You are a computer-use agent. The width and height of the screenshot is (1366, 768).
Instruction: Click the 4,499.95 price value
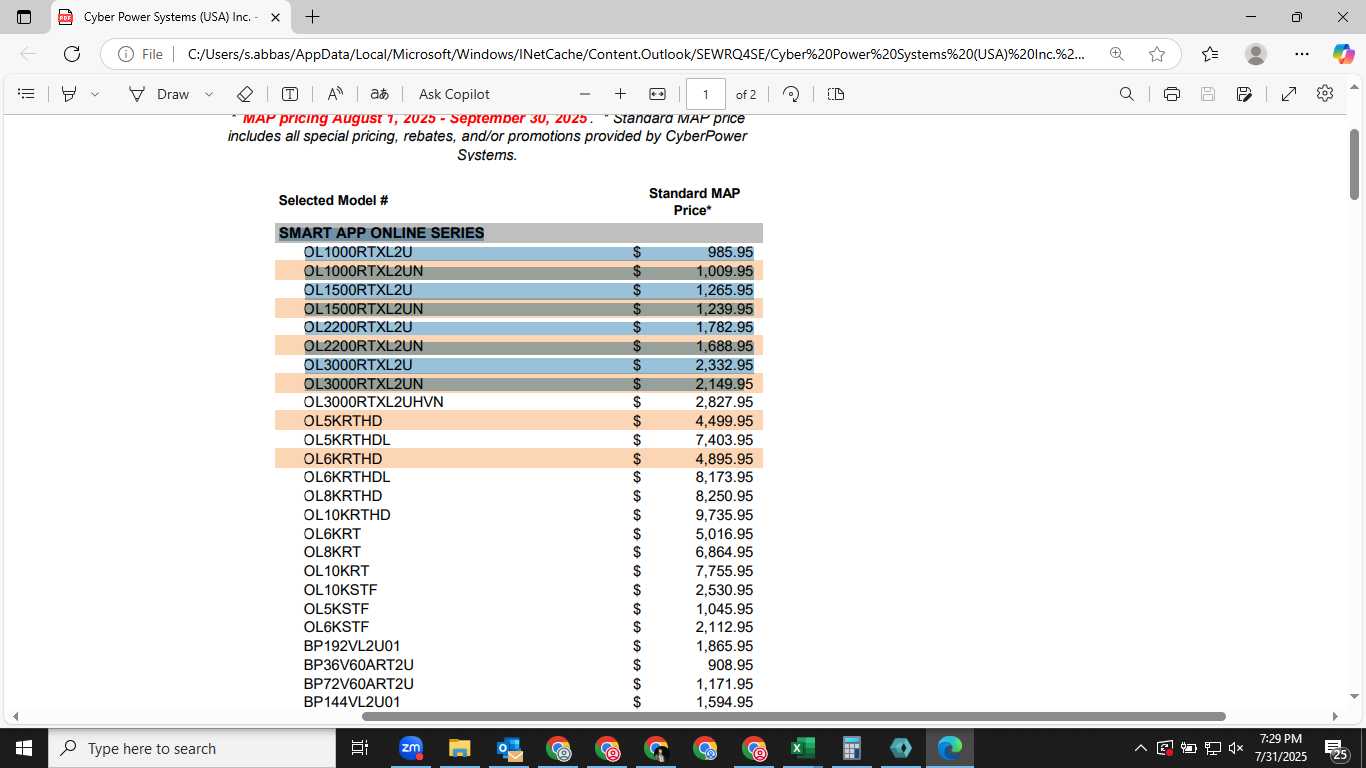[x=724, y=421]
